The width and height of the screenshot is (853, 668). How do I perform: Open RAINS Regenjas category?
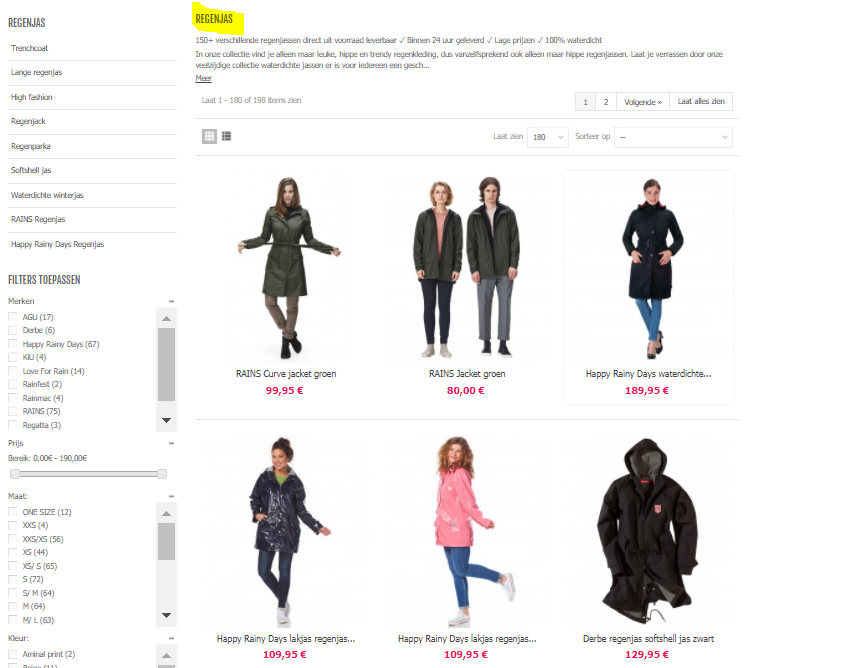[38, 219]
